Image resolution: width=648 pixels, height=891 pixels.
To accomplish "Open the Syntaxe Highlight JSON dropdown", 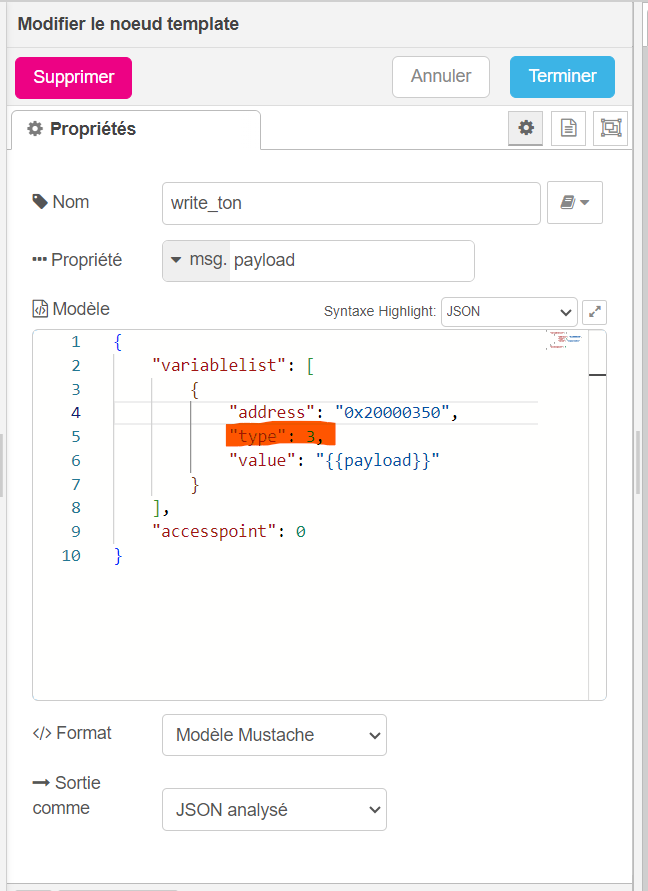I will click(x=509, y=312).
